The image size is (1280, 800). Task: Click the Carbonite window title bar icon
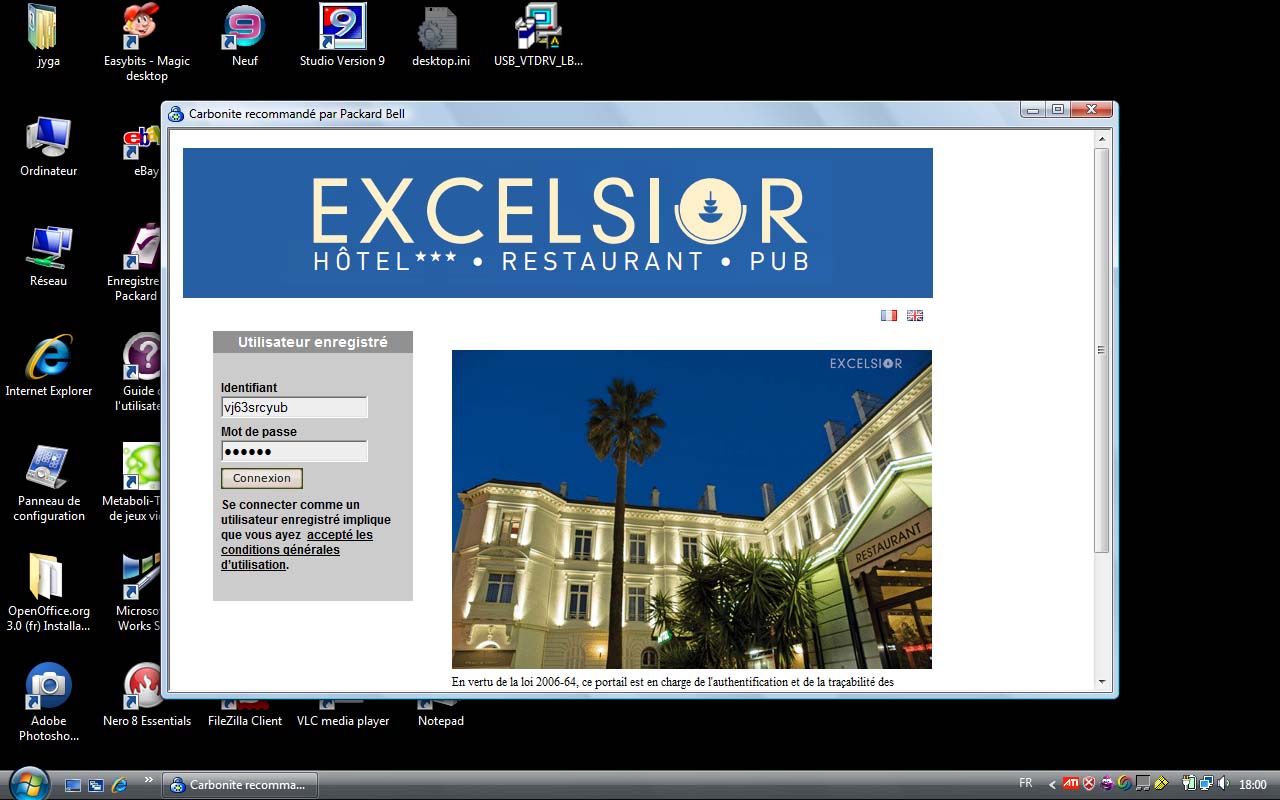coord(176,114)
